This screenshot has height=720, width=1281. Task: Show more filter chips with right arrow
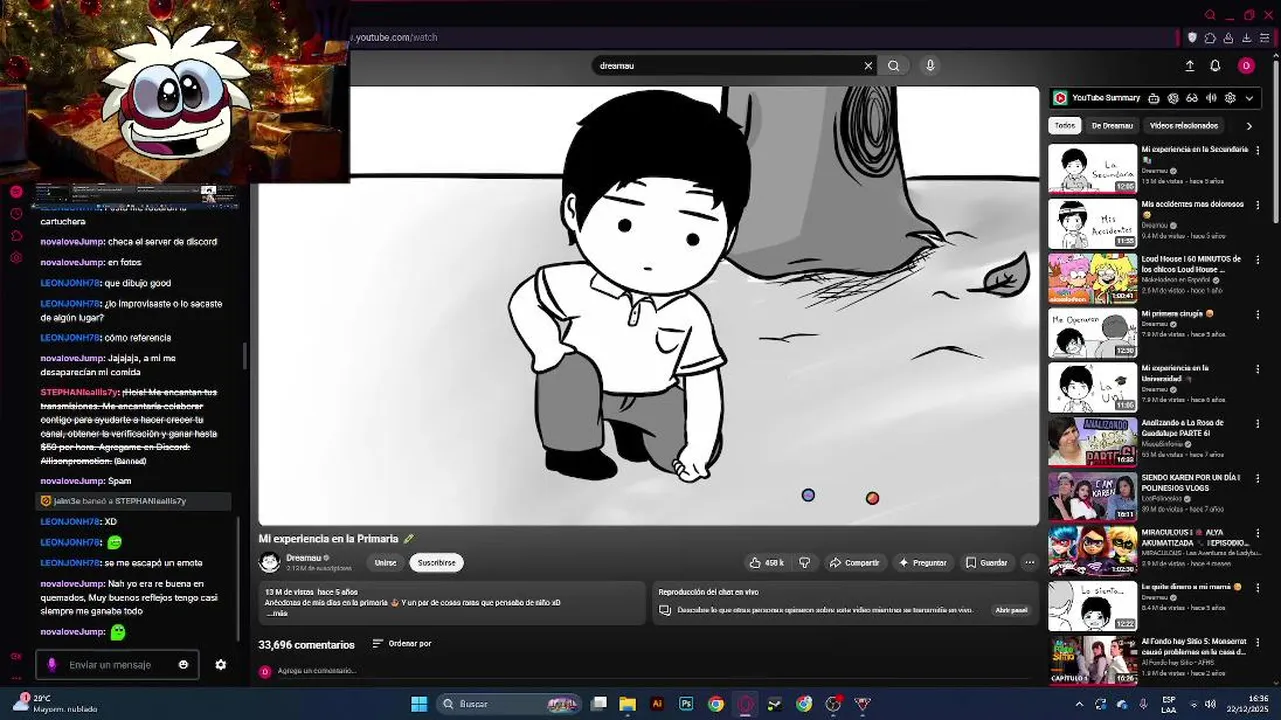coord(1249,126)
